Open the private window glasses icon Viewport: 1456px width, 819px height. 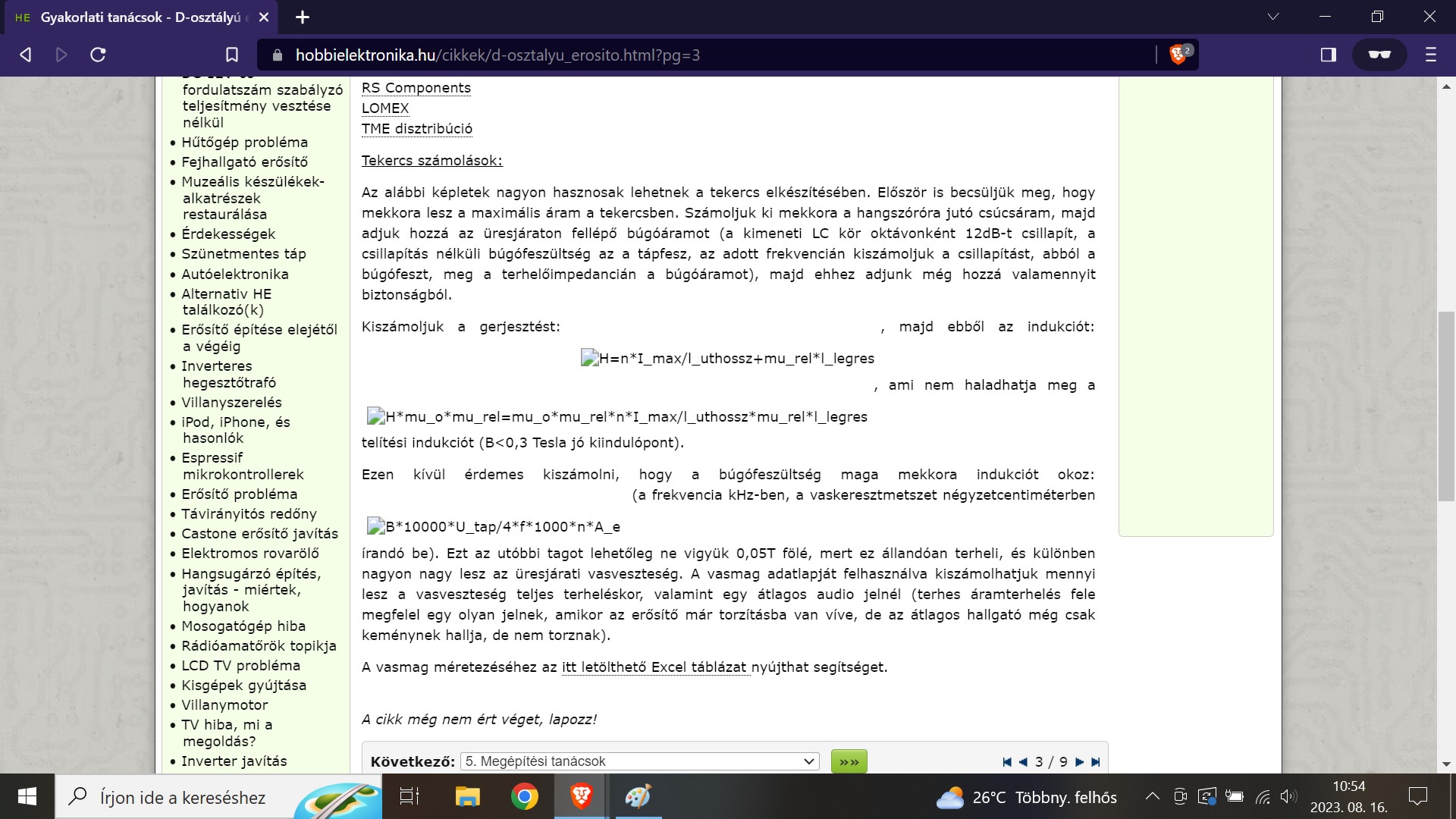tap(1379, 55)
